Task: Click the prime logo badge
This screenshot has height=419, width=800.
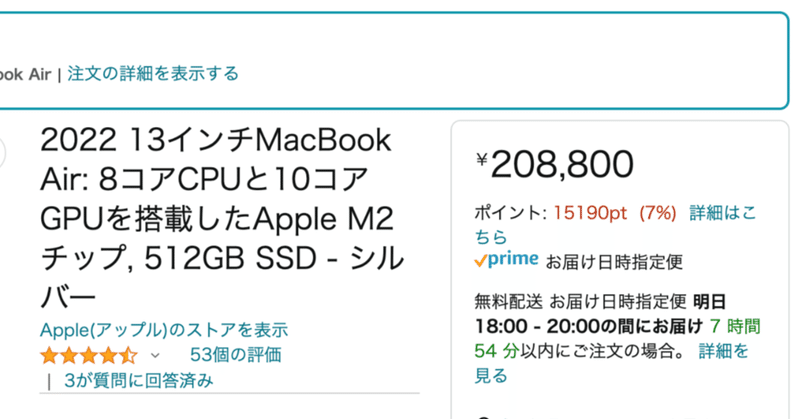Action: pyautogui.click(x=506, y=260)
